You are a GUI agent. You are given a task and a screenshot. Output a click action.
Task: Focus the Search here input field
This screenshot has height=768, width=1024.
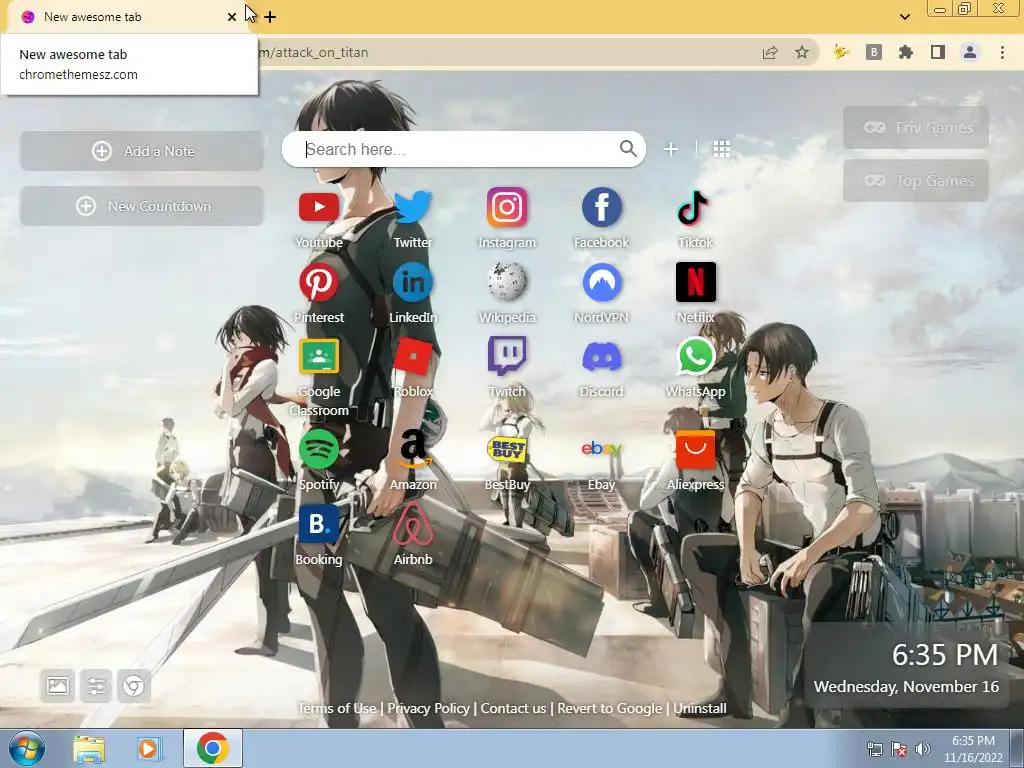pyautogui.click(x=457, y=150)
